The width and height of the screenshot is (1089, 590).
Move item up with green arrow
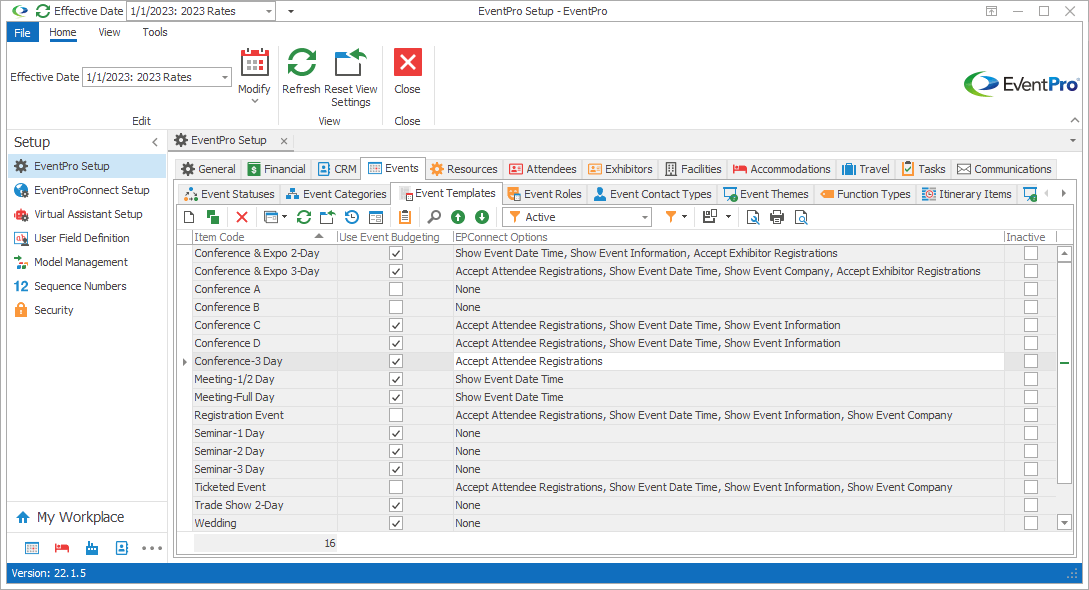click(458, 217)
